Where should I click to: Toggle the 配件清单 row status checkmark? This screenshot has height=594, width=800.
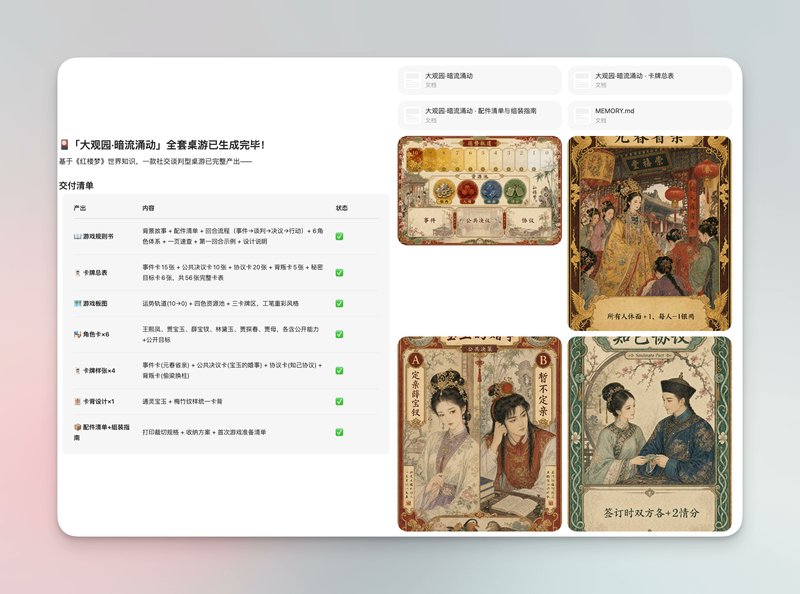[339, 432]
